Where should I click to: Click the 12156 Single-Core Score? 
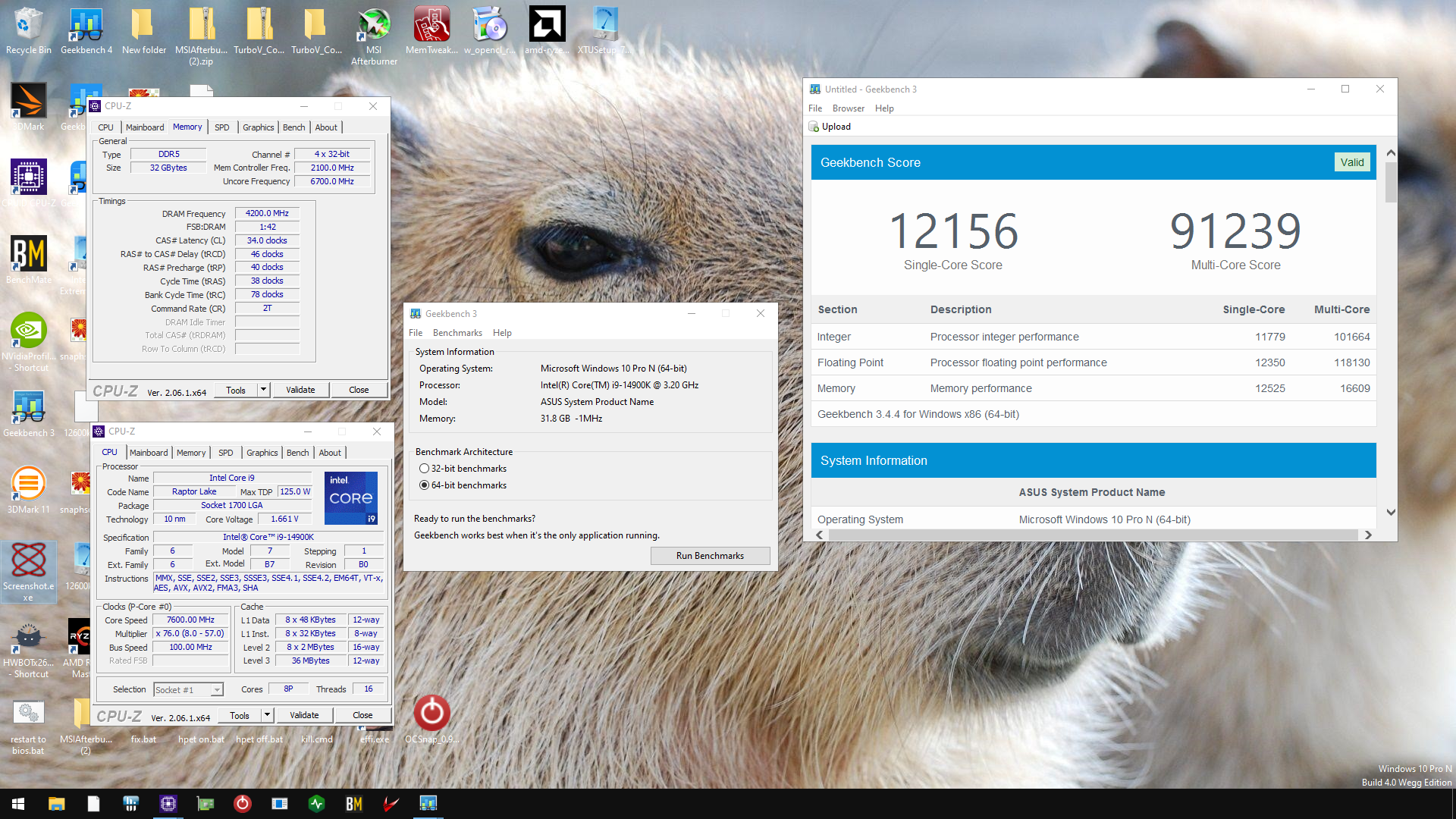pyautogui.click(x=953, y=231)
